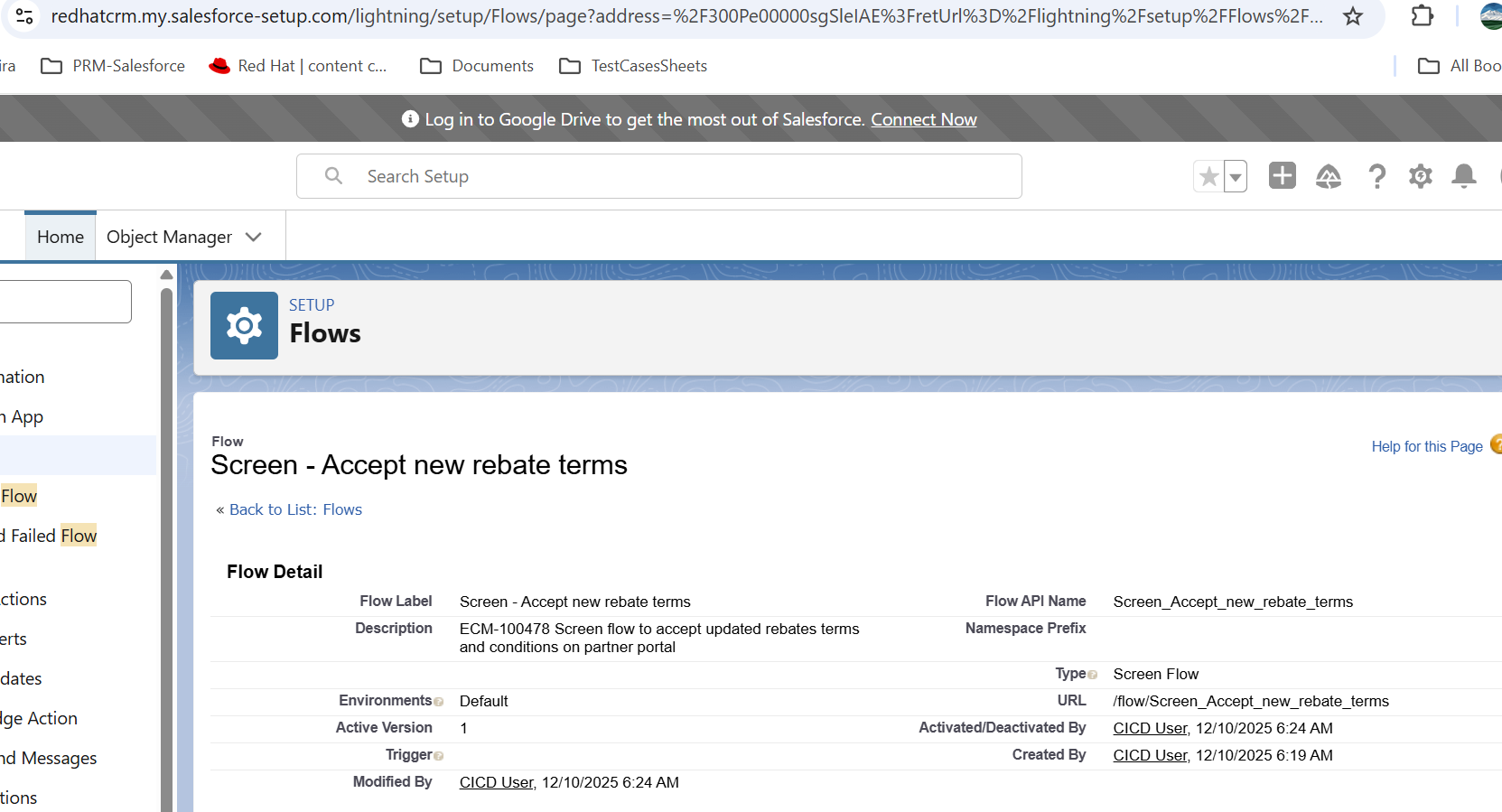Open the Favorites list dropdown arrow
The width and height of the screenshot is (1502, 812).
coord(1236,177)
